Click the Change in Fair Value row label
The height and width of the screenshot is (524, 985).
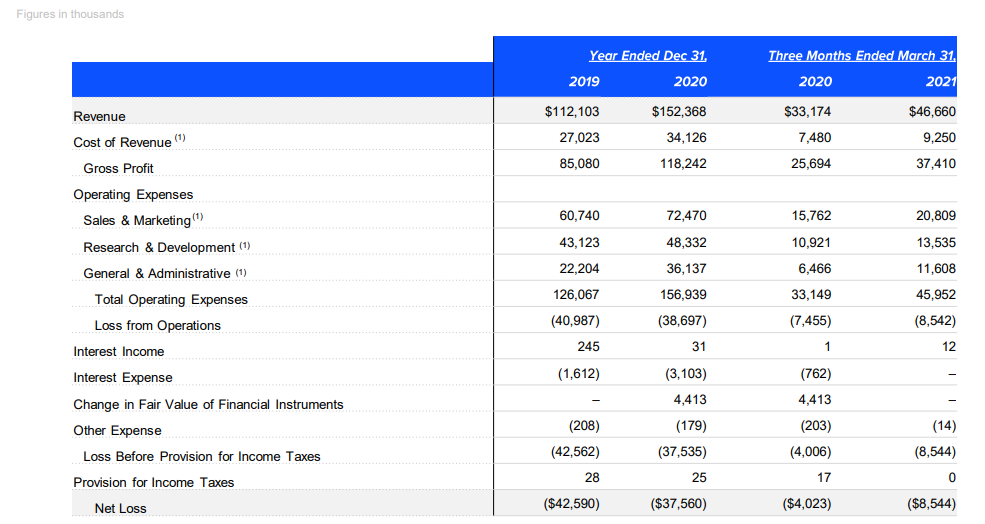[x=208, y=405]
